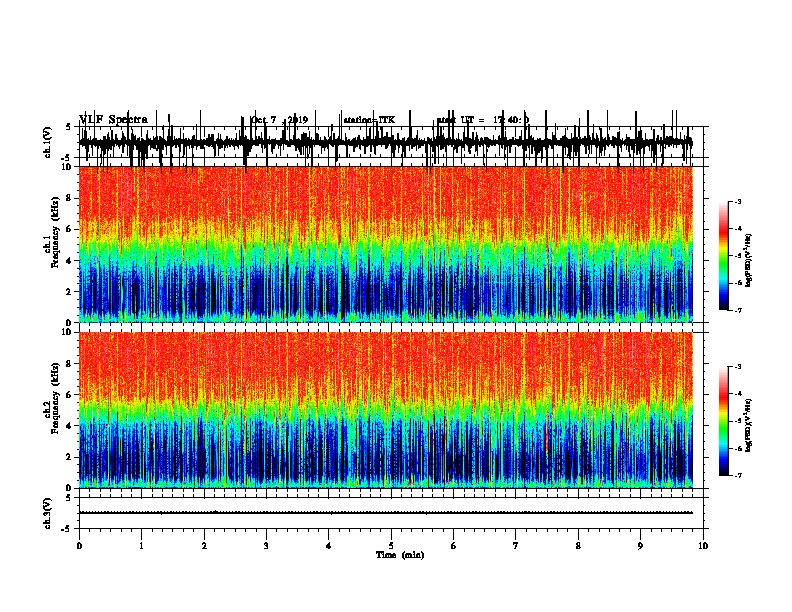Click the "VLF Spectra" title text

[x=114, y=120]
